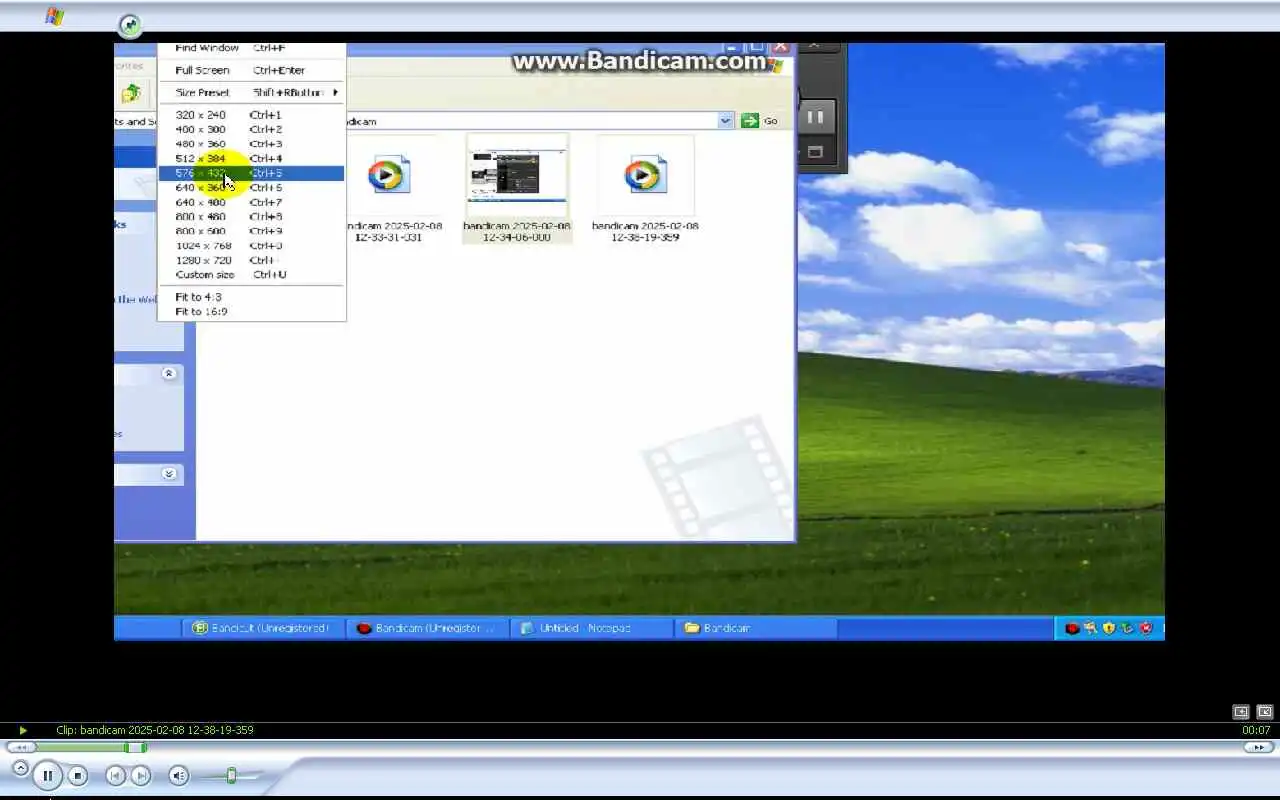The image size is (1280, 800).
Task: Select video file bandicam 2025-02-08 12-38-19-359
Action: [645, 190]
